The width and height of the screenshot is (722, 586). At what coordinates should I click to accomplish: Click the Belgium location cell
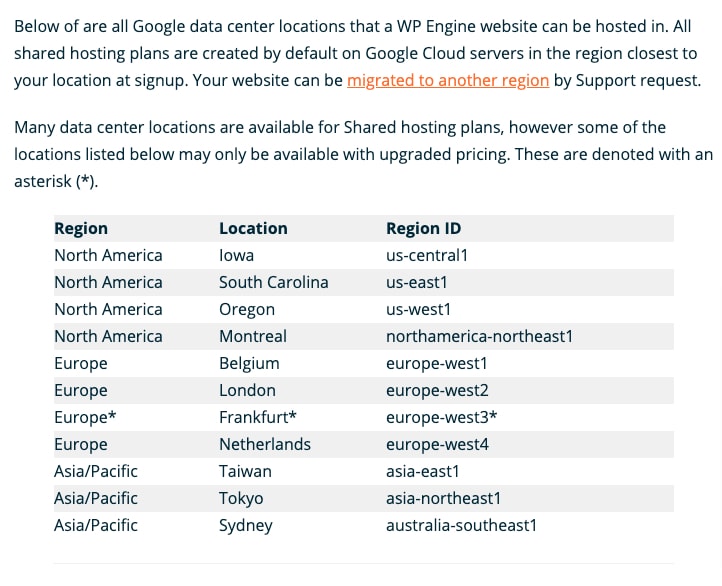pyautogui.click(x=249, y=364)
